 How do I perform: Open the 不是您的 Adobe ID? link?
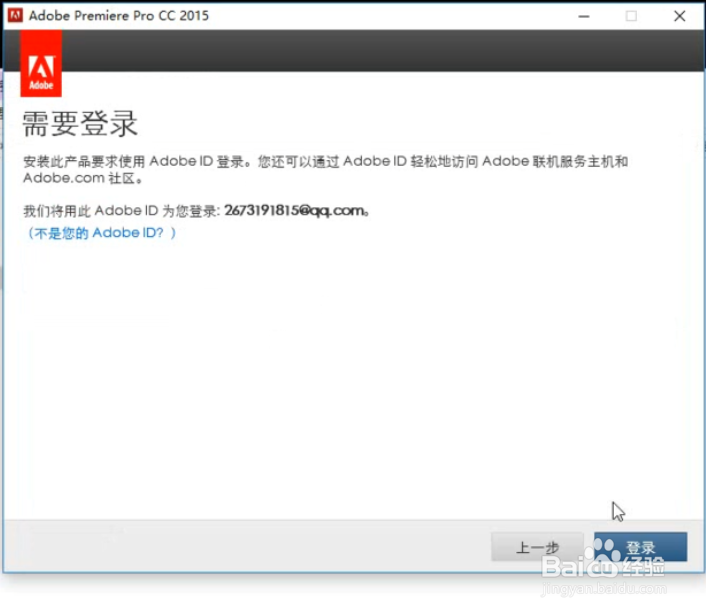click(x=101, y=233)
